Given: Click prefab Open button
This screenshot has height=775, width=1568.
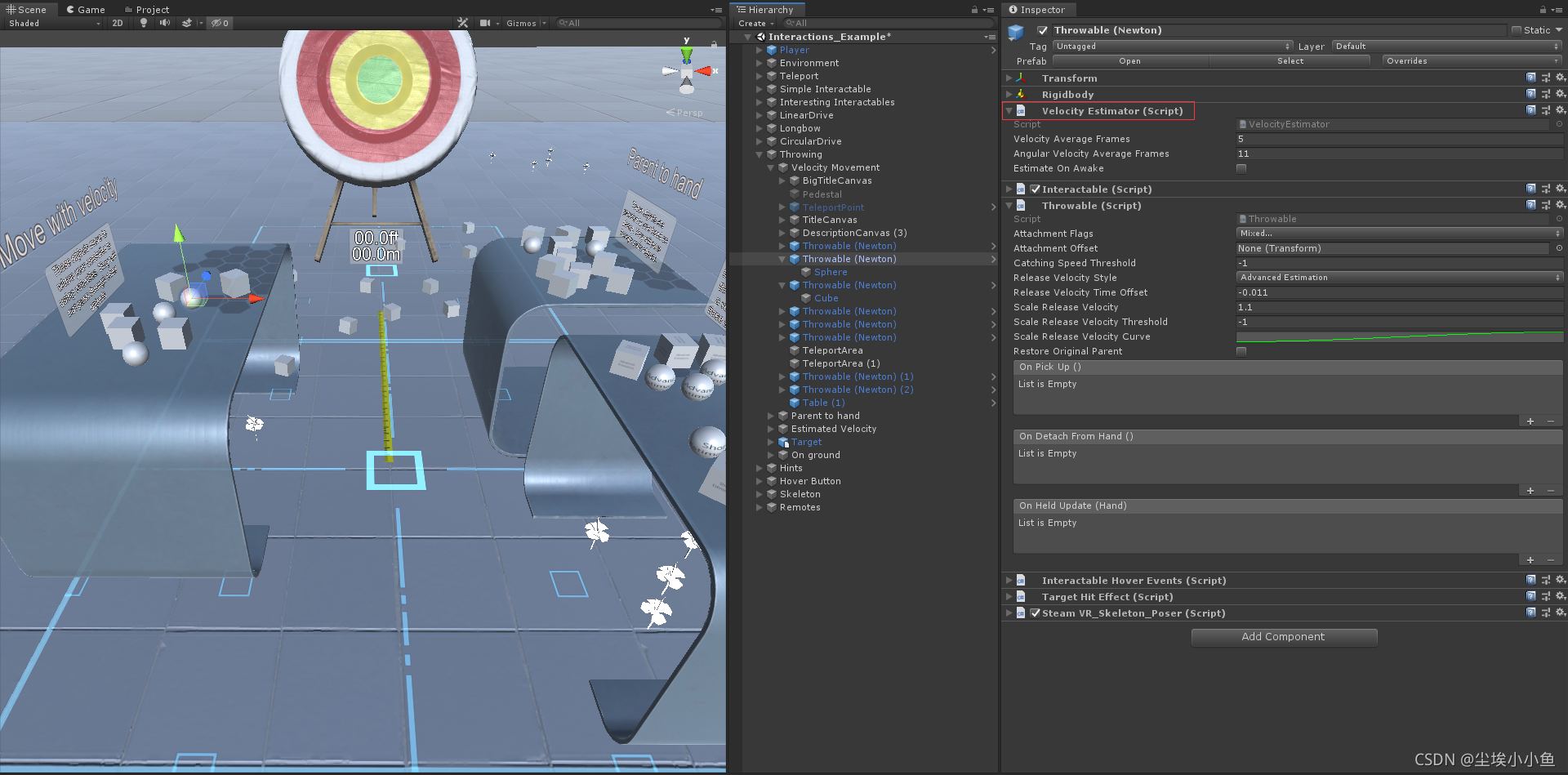Looking at the screenshot, I should [1129, 61].
